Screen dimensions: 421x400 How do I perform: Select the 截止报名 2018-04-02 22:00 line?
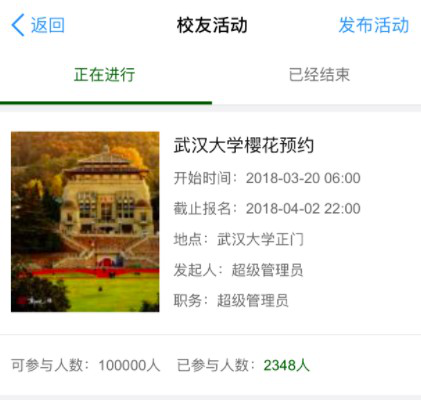point(267,208)
